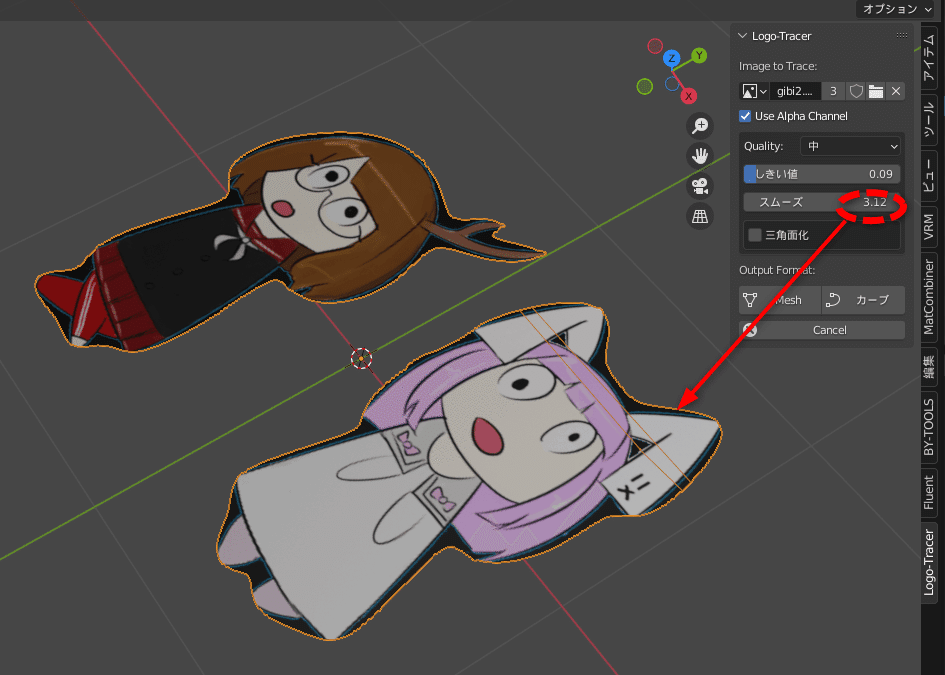Click the negative Y axis gizmo circle
Image resolution: width=945 pixels, height=675 pixels.
point(645,87)
